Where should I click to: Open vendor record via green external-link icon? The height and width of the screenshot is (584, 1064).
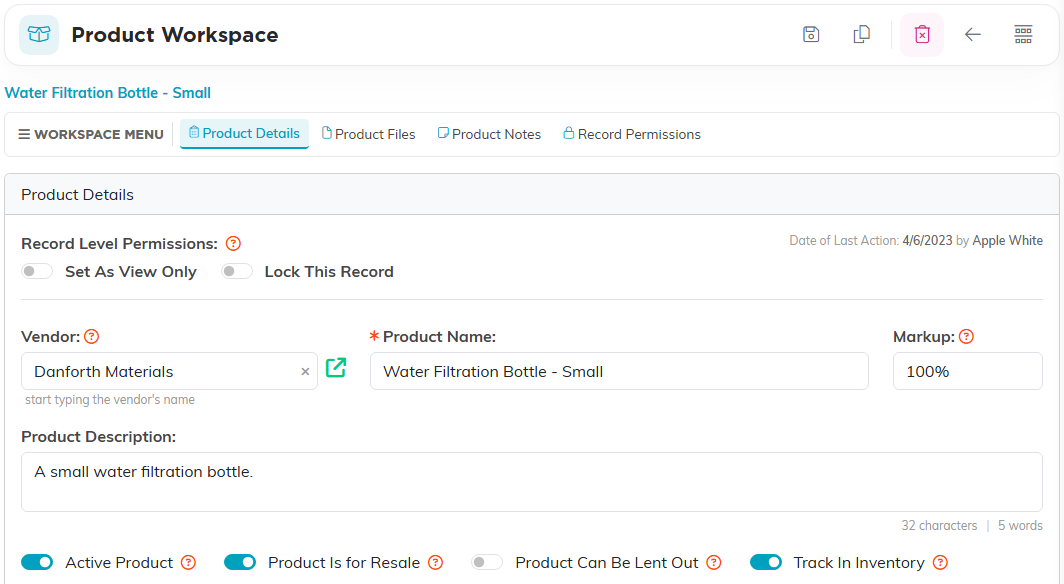(336, 368)
